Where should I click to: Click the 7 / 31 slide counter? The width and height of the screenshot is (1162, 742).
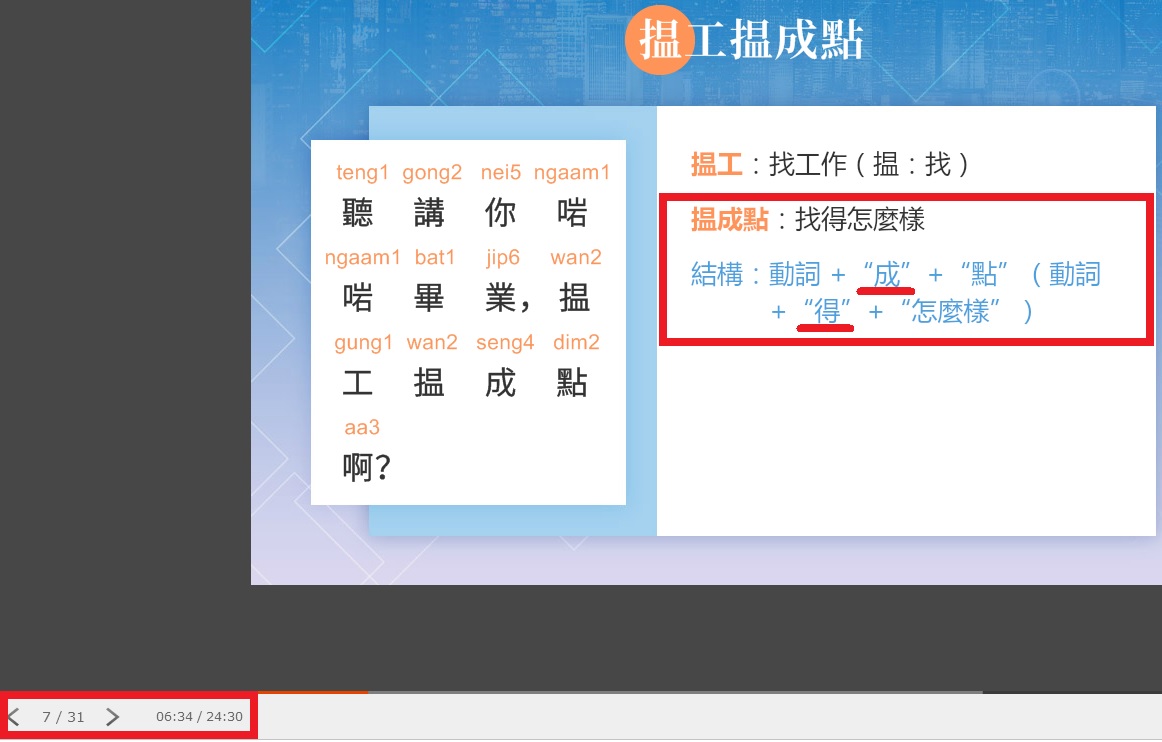point(63,717)
